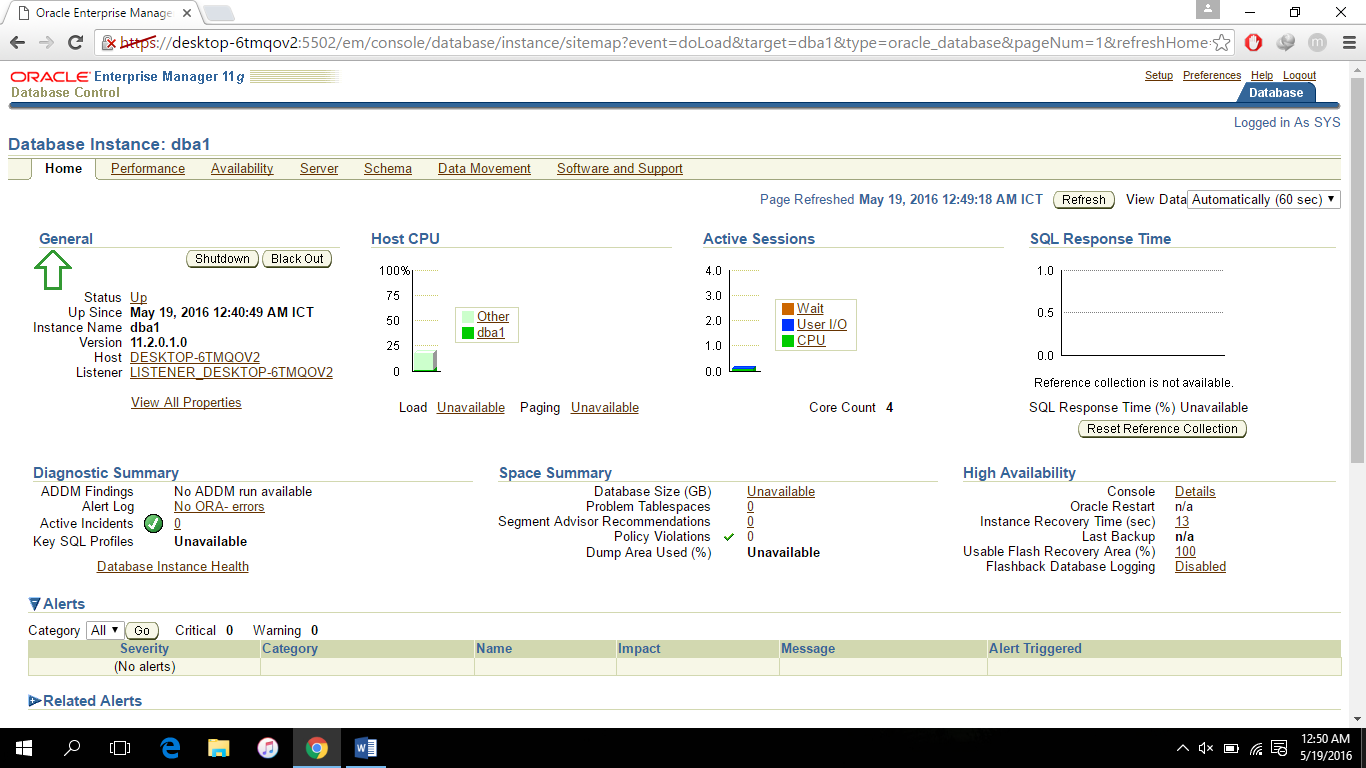This screenshot has height=768, width=1366.
Task: Launch Microsoft Edge from taskbar
Action: pyautogui.click(x=169, y=748)
